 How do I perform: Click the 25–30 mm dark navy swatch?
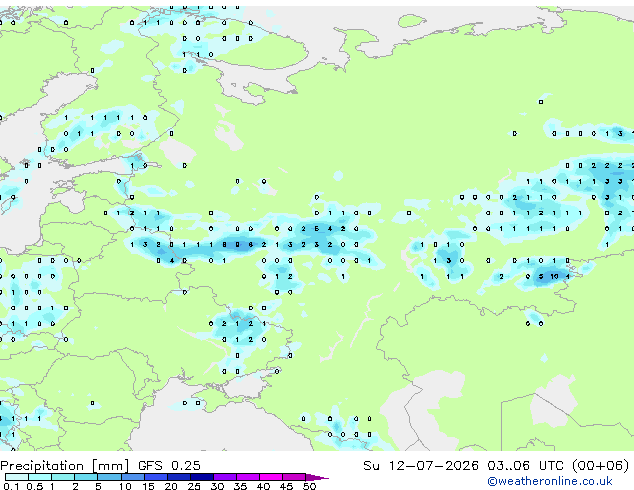point(201,477)
